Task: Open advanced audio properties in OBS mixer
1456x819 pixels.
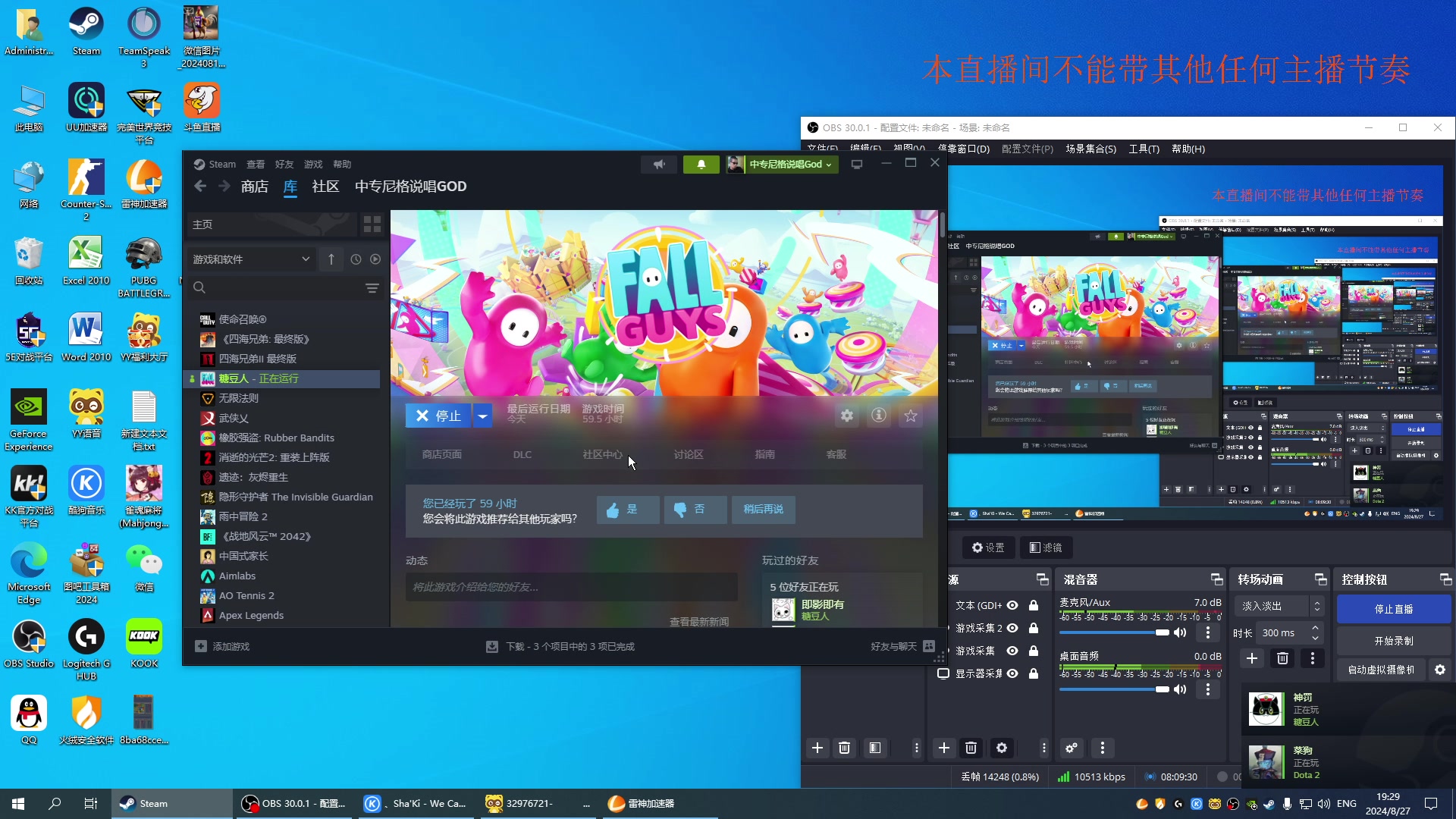Action: tap(1072, 748)
